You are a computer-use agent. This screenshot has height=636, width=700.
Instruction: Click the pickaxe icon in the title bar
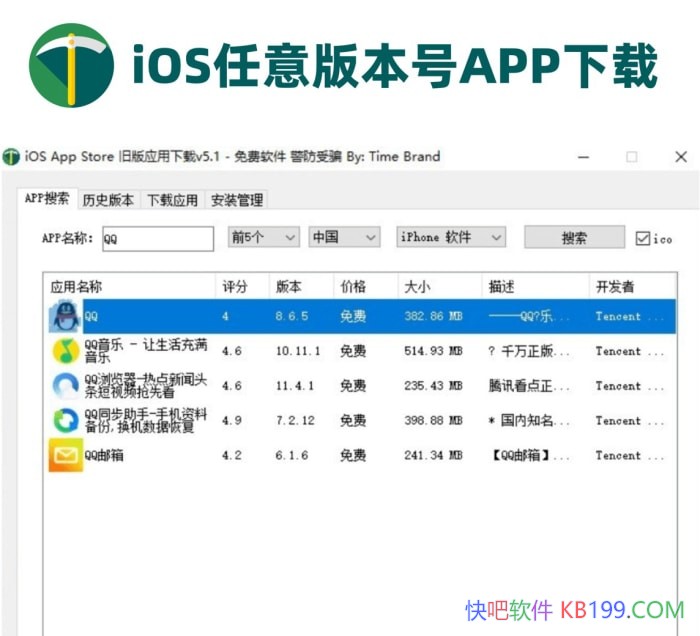tap(12, 157)
